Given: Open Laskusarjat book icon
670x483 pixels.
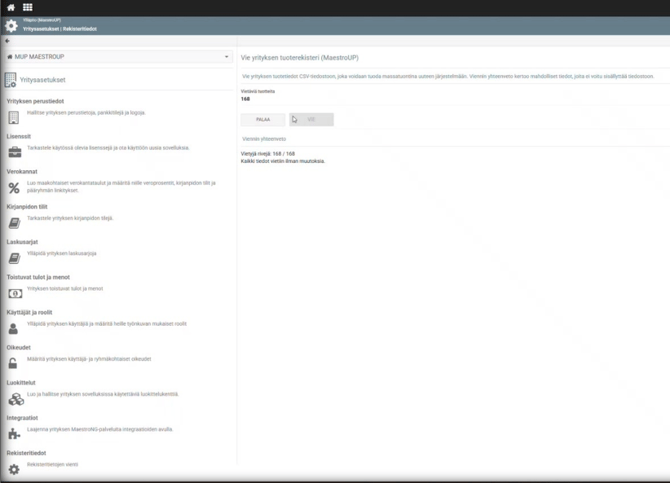Looking at the screenshot, I should (x=14, y=258).
